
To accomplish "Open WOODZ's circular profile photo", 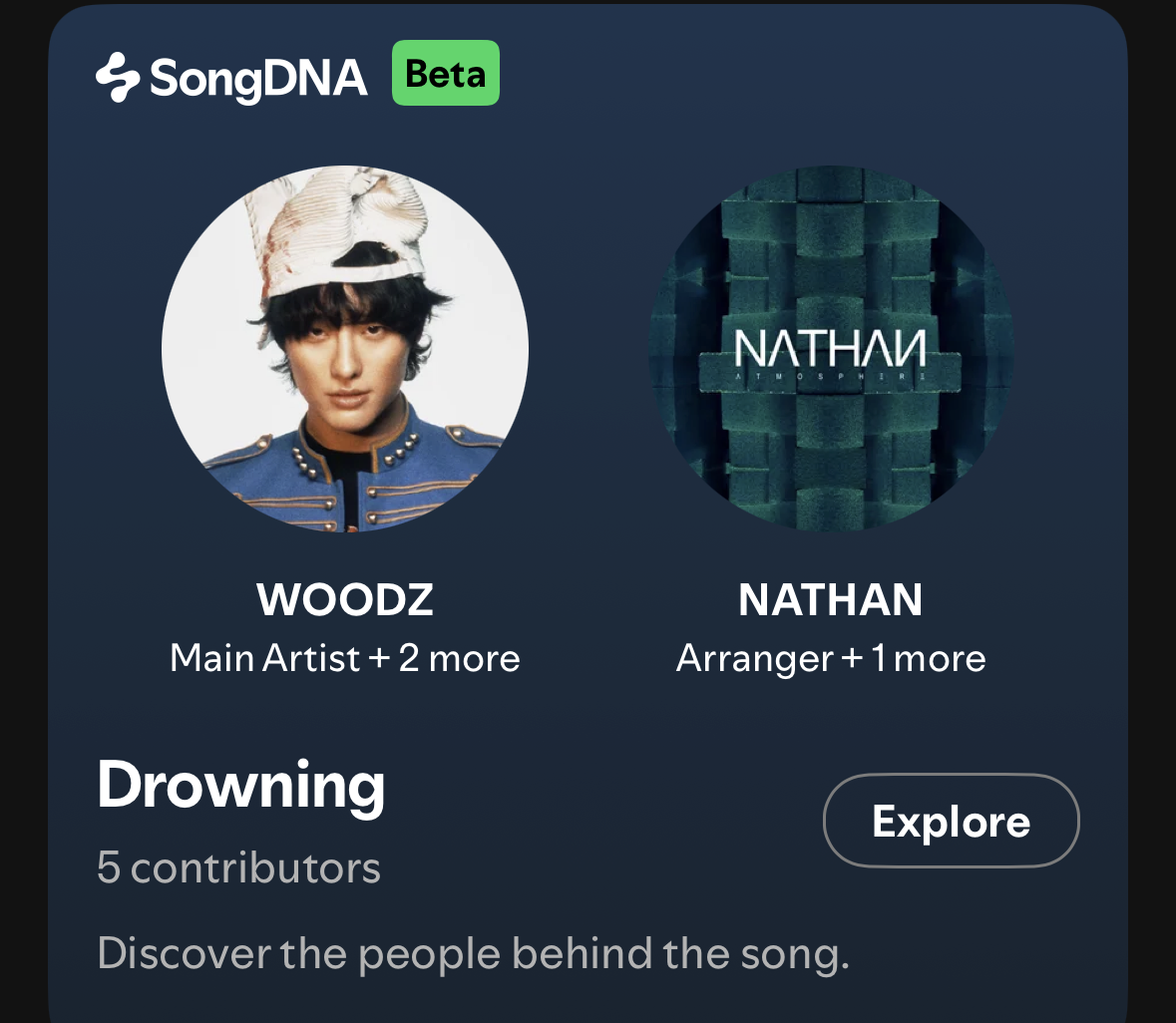I will tap(345, 349).
